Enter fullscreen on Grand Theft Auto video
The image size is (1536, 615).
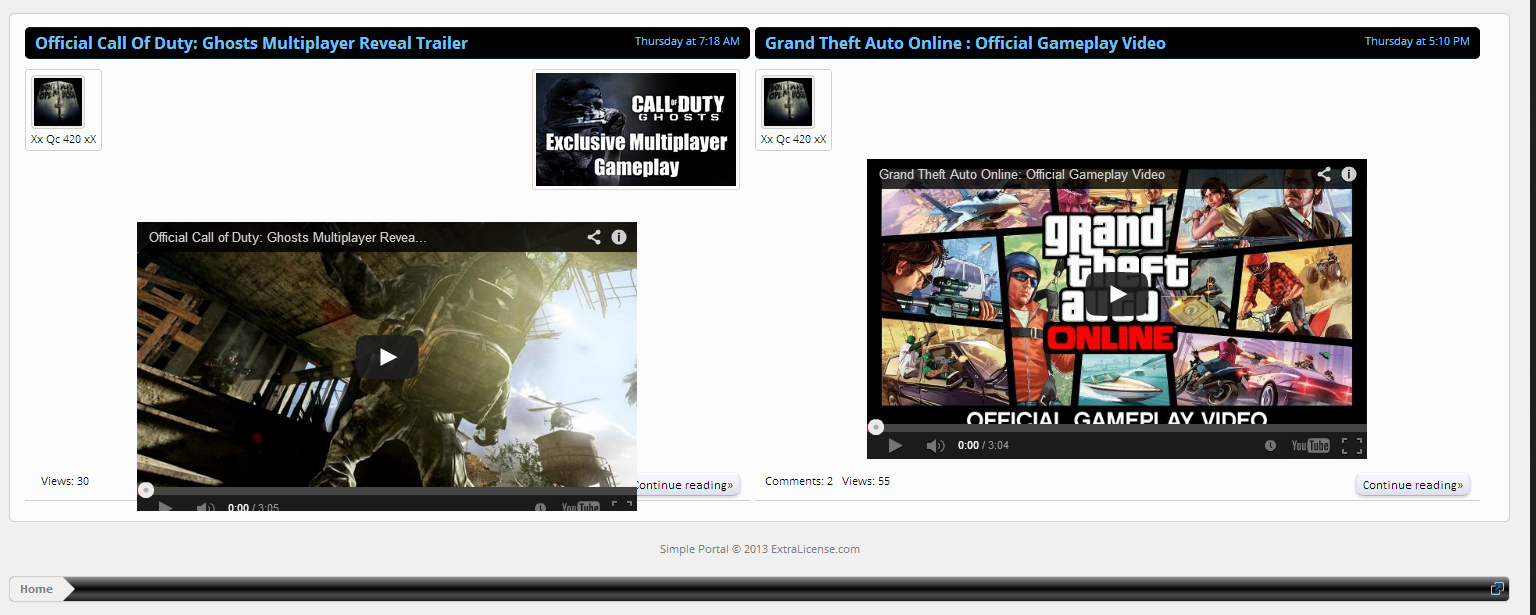click(1351, 446)
